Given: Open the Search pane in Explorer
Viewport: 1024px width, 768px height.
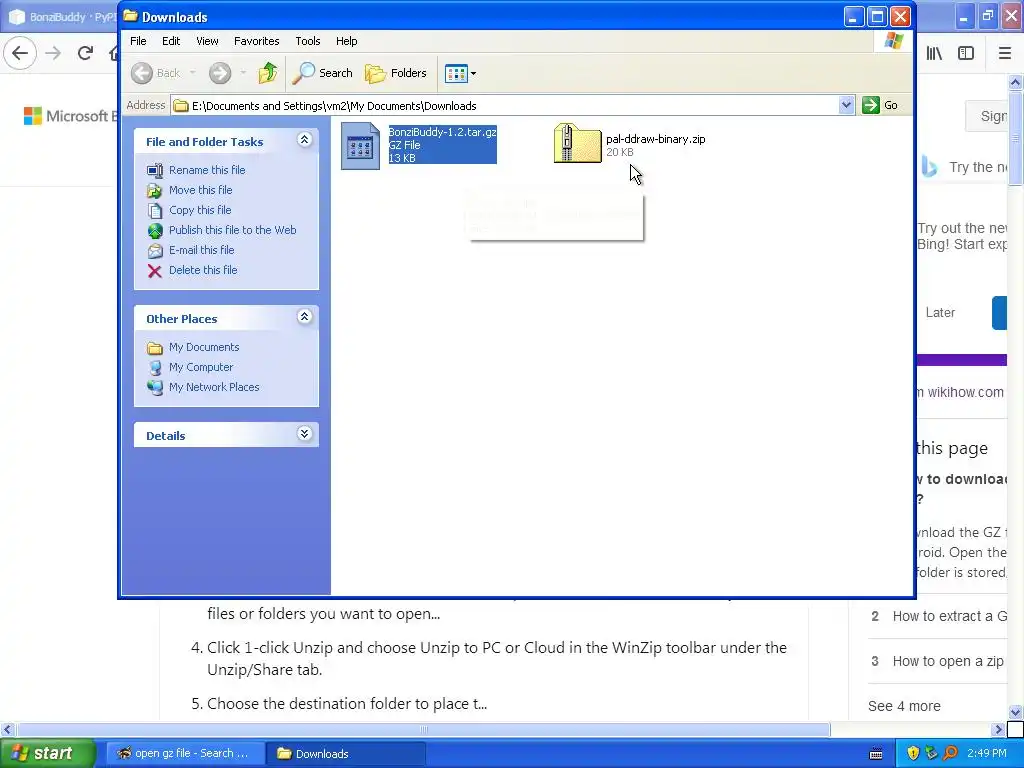Looking at the screenshot, I should [322, 73].
